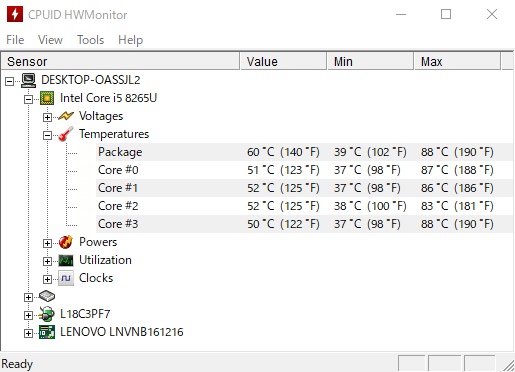Image resolution: width=515 pixels, height=372 pixels.
Task: Select the Powers flame icon
Action: (66, 242)
